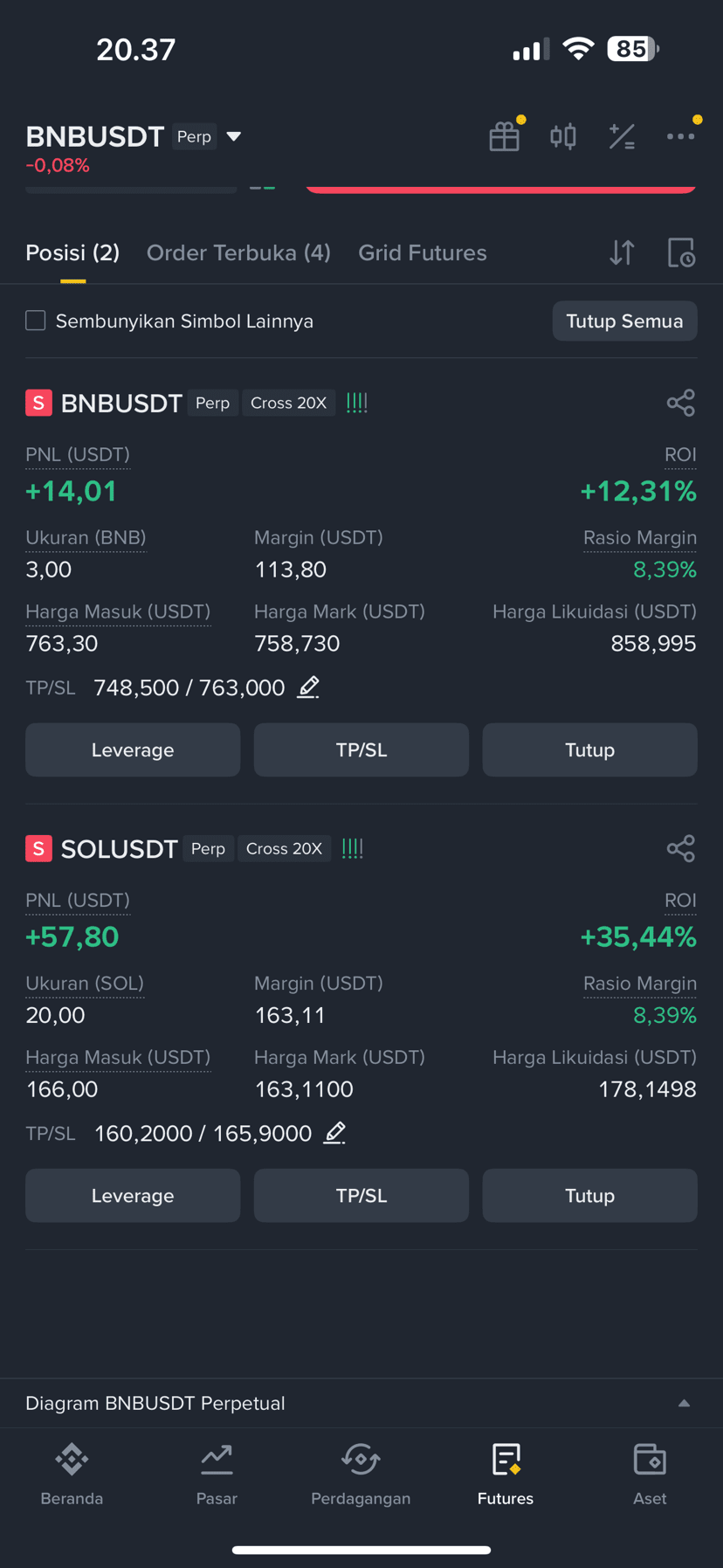723x1568 pixels.
Task: Check Sembunyikan Simbol Lainnya checkbox
Action: pos(36,321)
